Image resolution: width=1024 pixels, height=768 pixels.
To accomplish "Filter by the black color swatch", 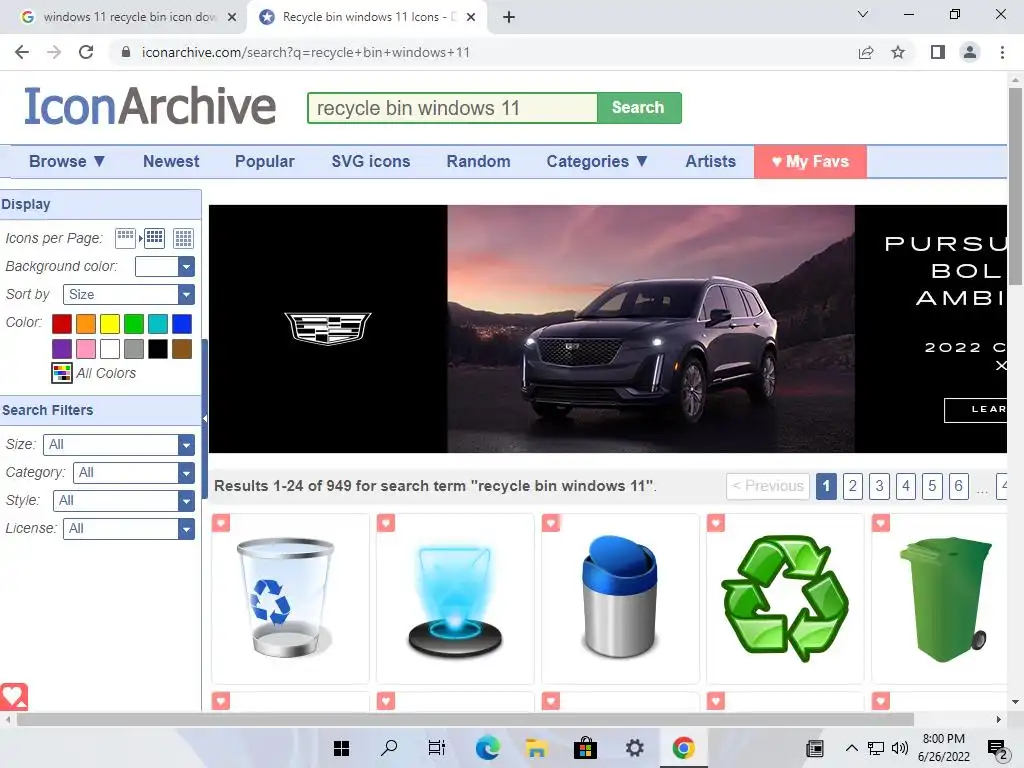I will (x=158, y=349).
